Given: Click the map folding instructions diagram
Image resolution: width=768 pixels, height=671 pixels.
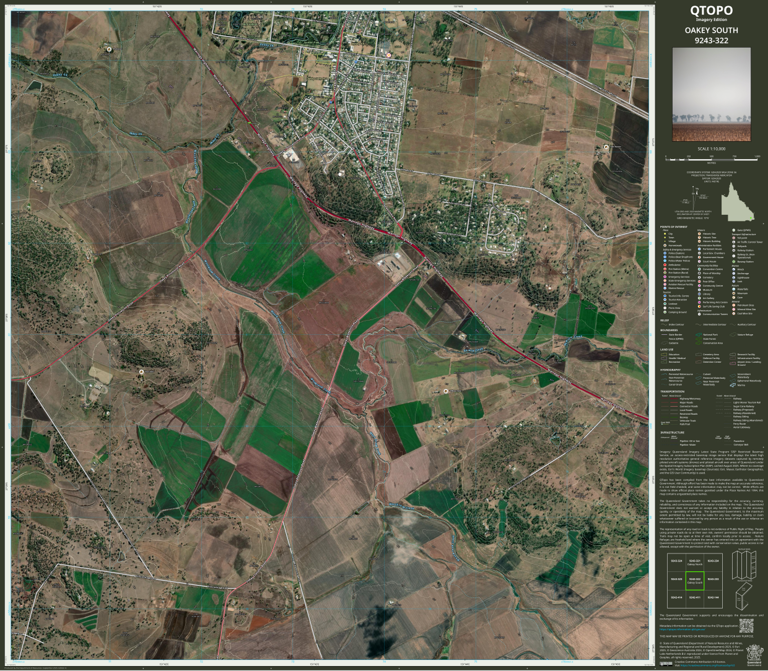Looking at the screenshot, I should point(744,579).
